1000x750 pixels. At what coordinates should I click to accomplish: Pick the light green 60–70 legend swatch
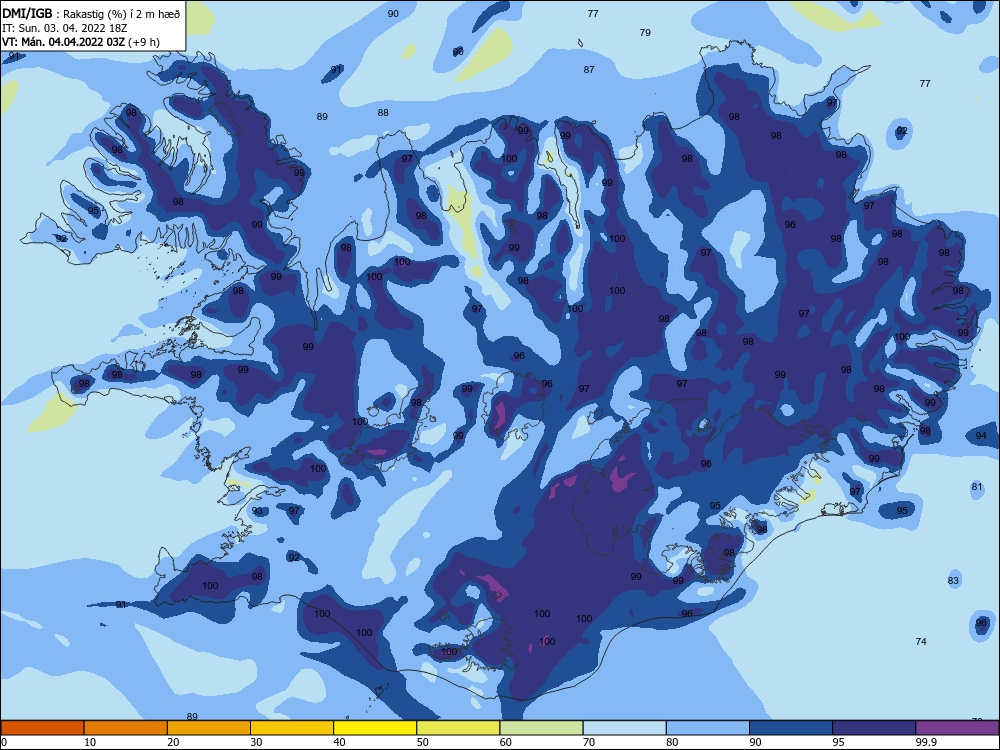point(541,728)
